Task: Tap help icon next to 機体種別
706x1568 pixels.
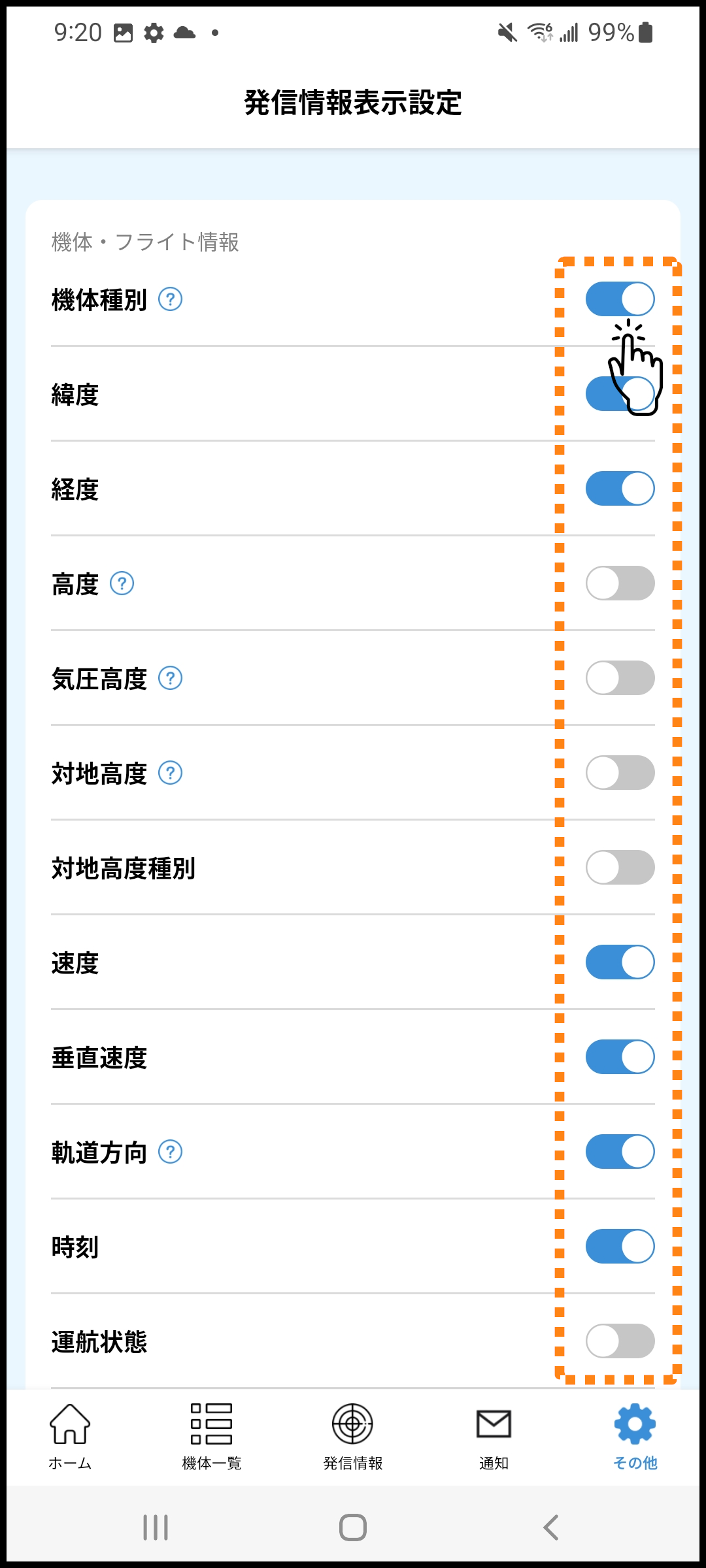Action: (x=171, y=300)
